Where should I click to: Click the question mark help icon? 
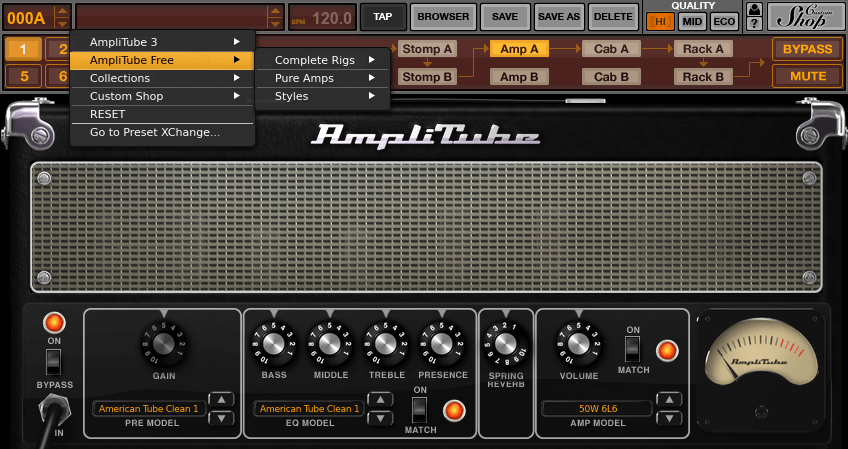754,23
